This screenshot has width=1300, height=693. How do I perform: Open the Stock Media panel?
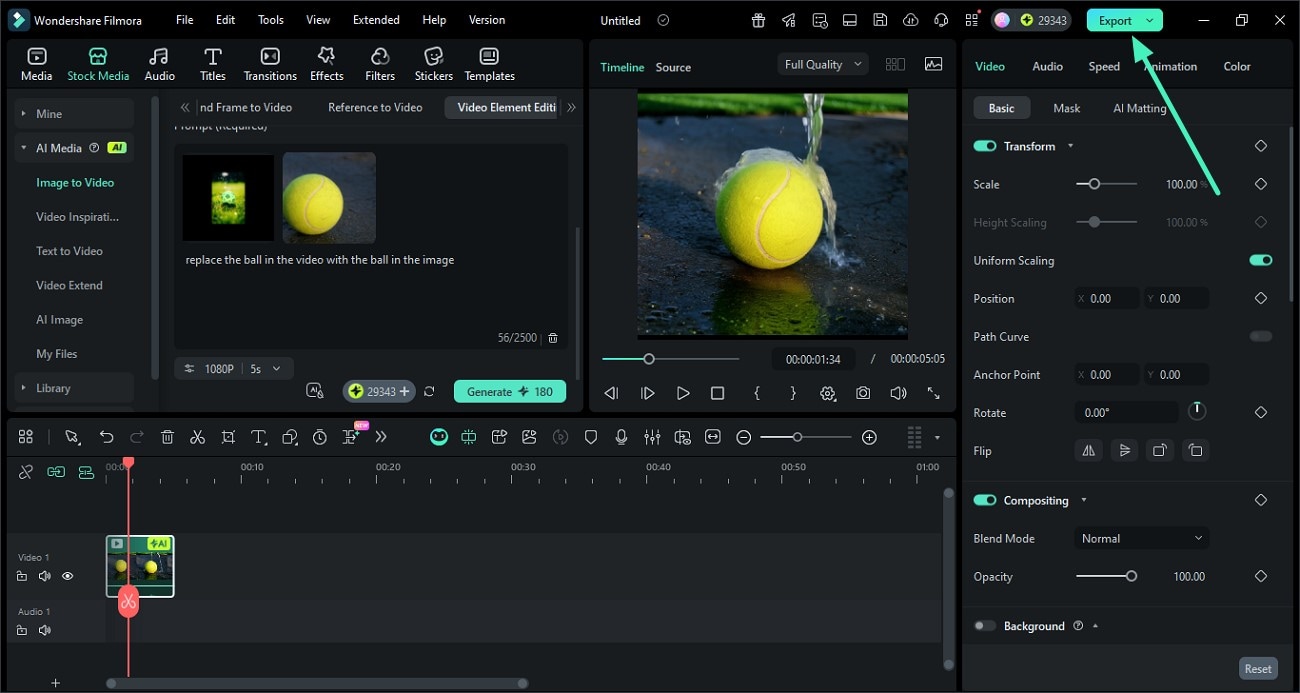tap(98, 60)
